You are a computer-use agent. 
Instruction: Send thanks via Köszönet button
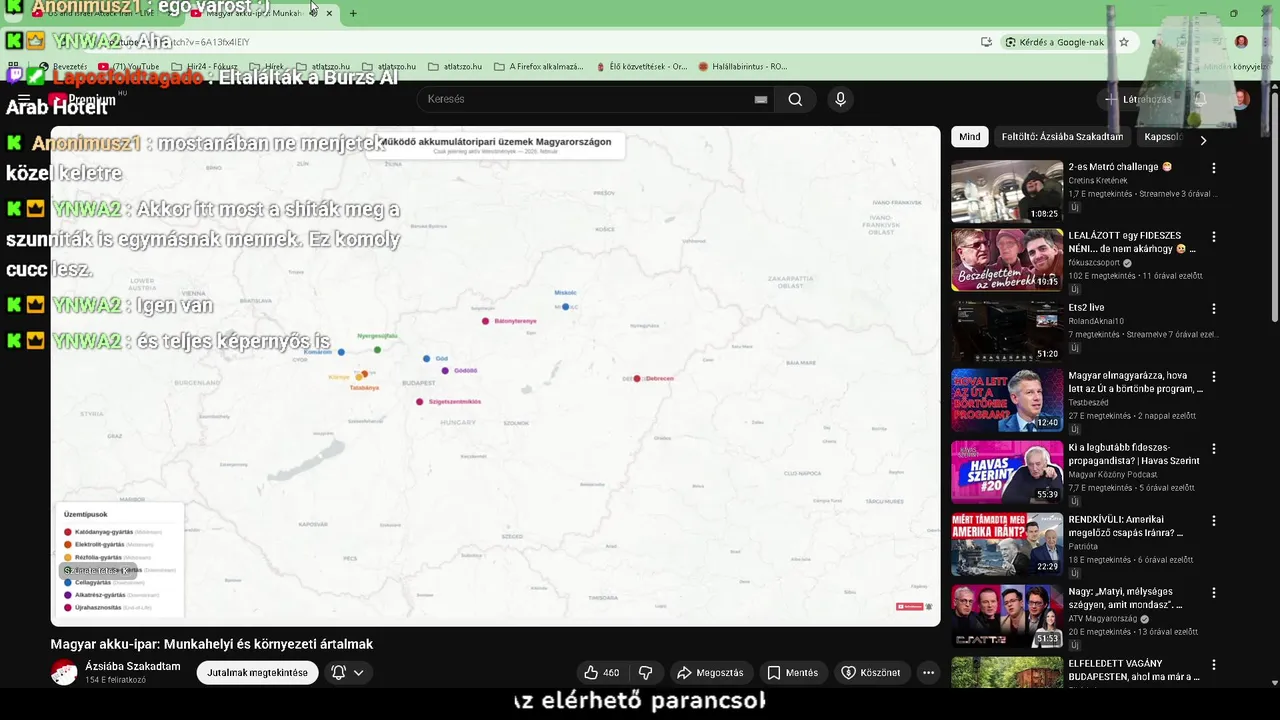[x=870, y=673]
